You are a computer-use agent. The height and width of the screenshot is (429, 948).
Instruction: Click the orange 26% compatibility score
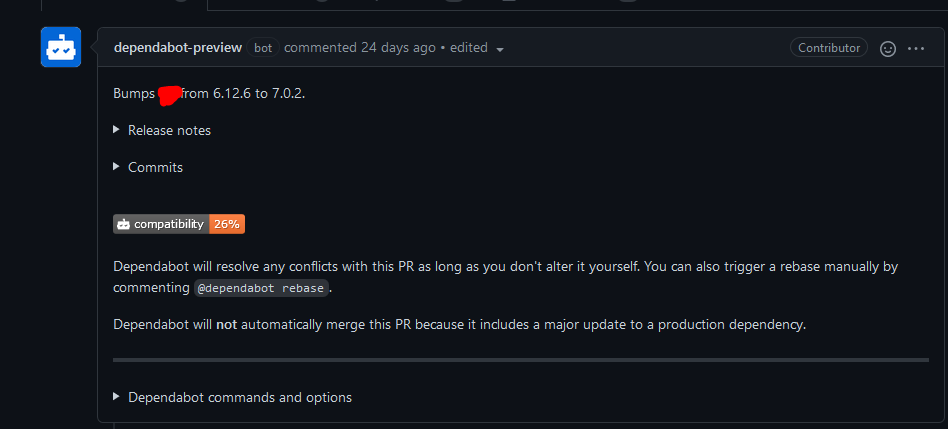[227, 224]
